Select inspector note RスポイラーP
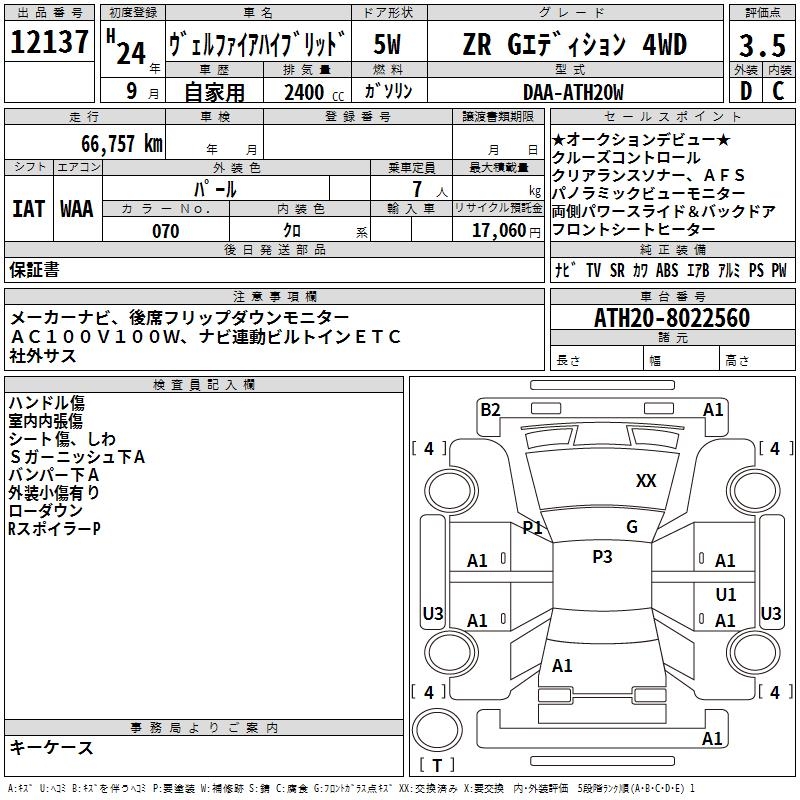This screenshot has width=800, height=800. click(54, 529)
